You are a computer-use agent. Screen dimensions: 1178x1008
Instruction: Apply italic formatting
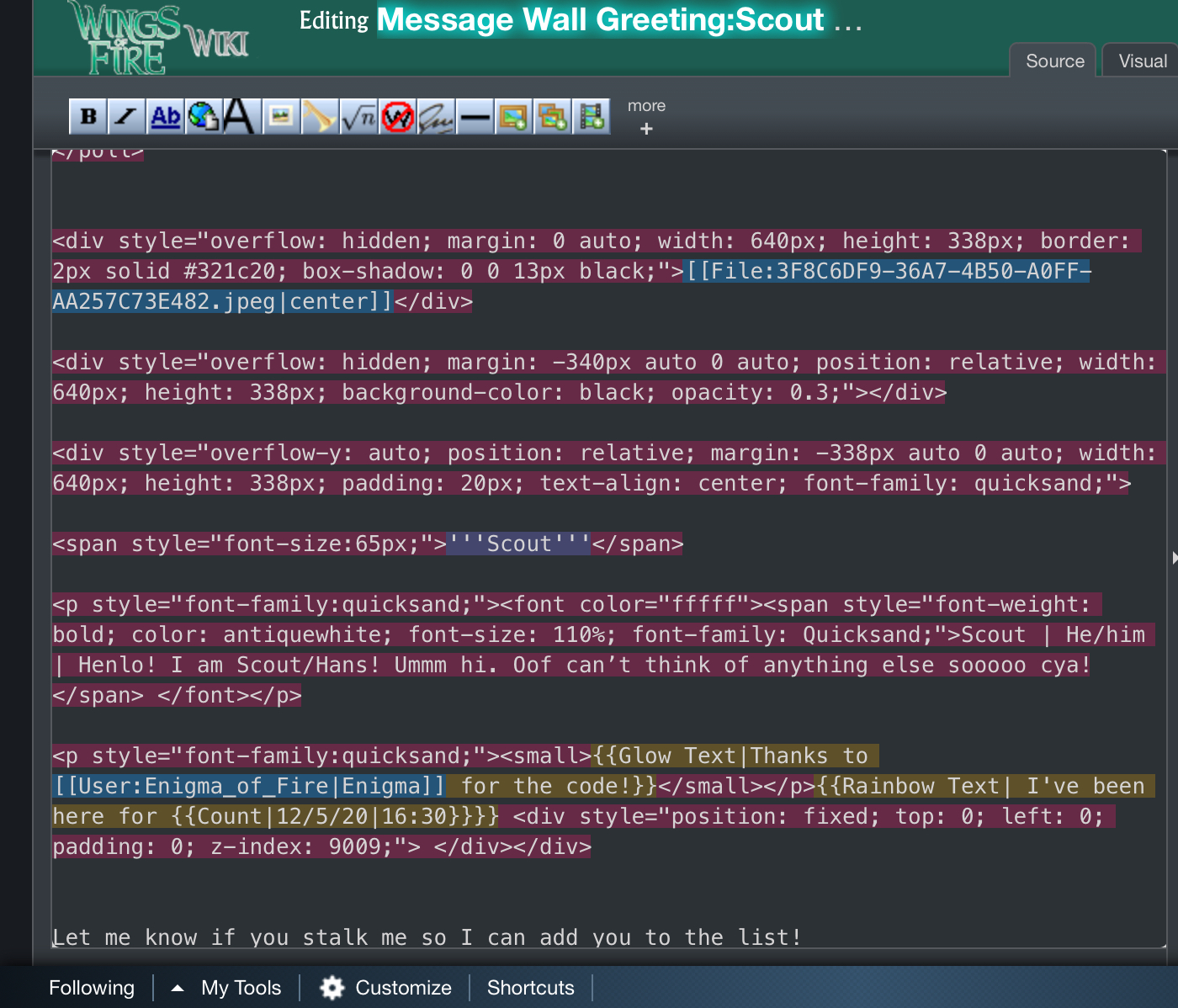(126, 117)
